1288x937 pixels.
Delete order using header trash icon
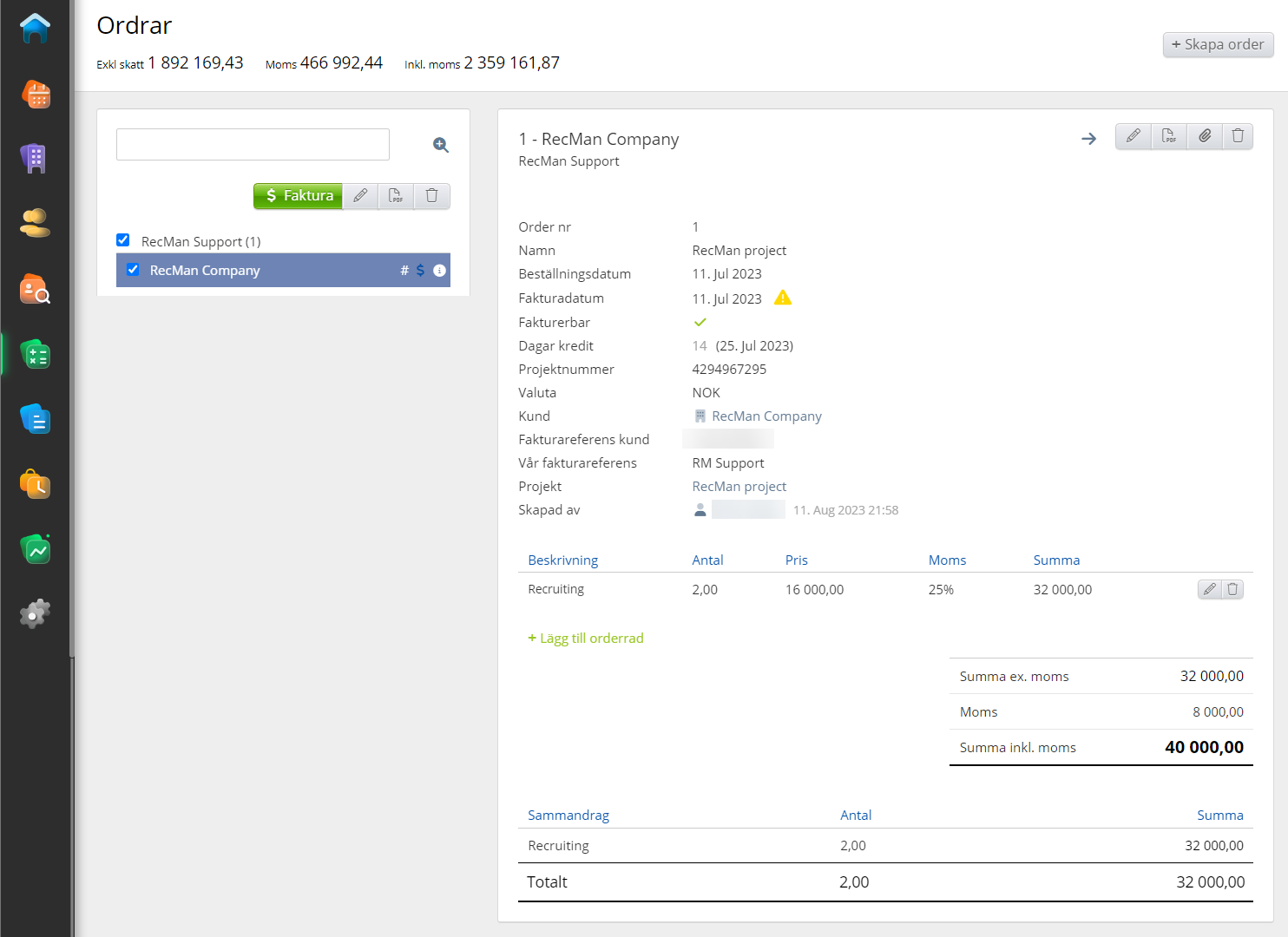click(1238, 136)
